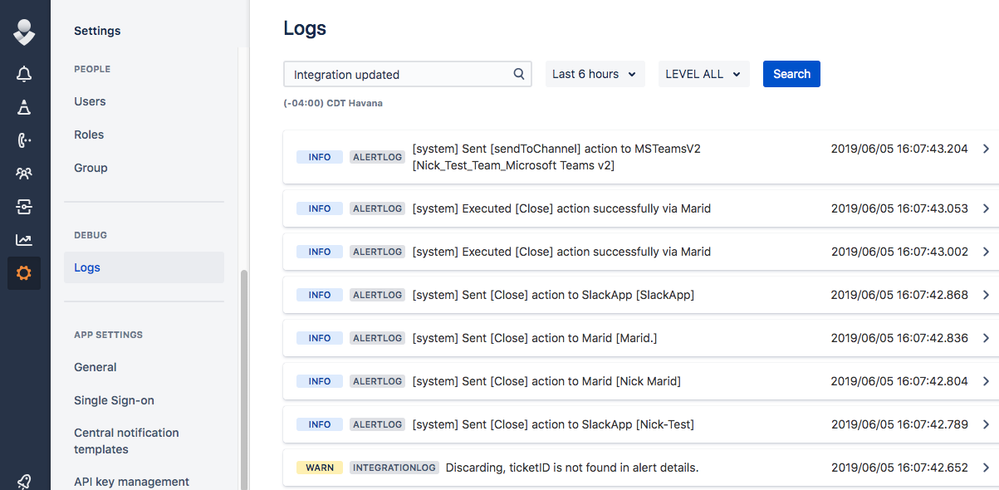Click the WARN level badge
The height and width of the screenshot is (490, 999).
point(319,468)
